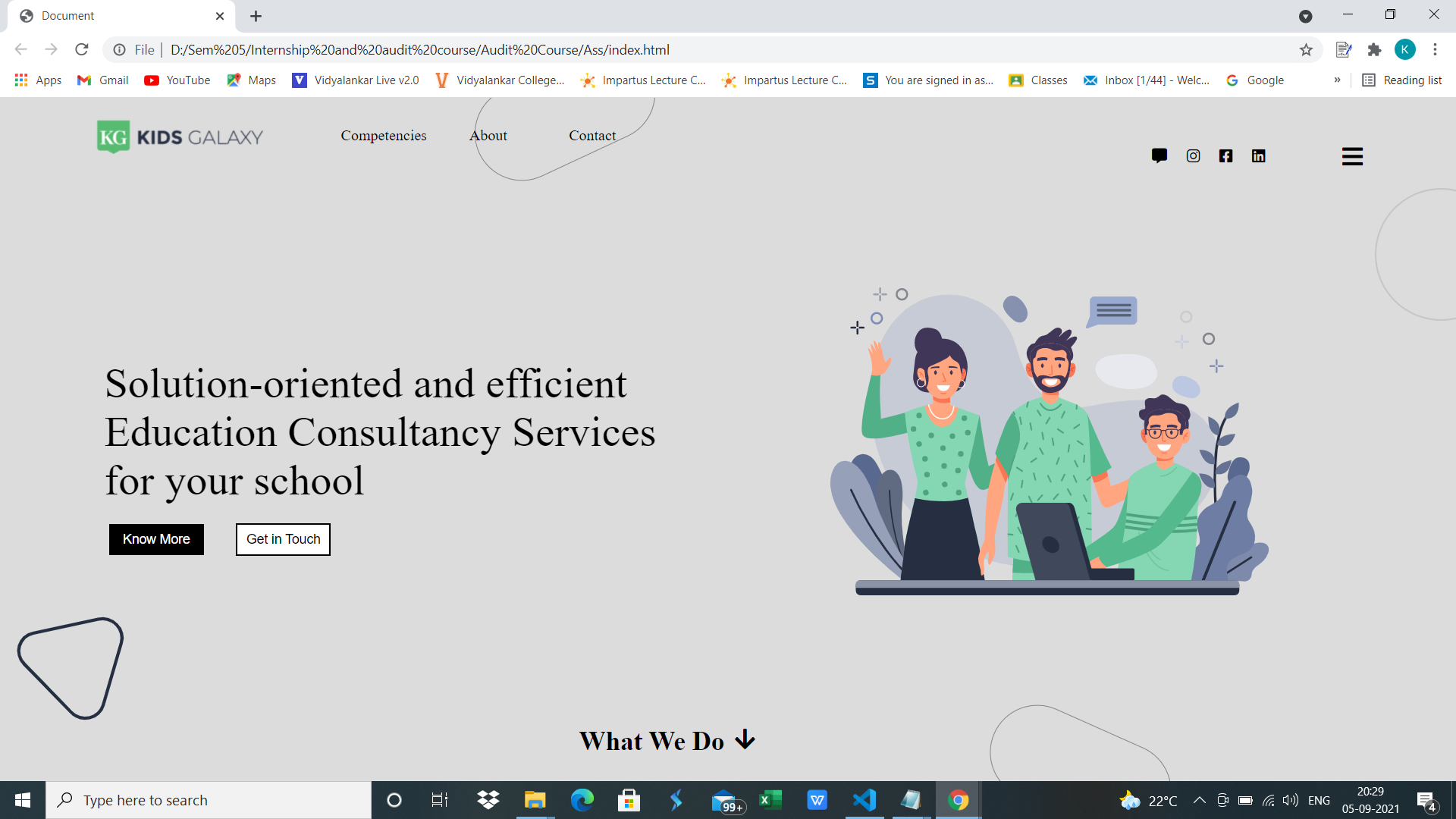This screenshot has width=1456, height=819.
Task: Open the Contact navigation item
Action: tap(592, 135)
